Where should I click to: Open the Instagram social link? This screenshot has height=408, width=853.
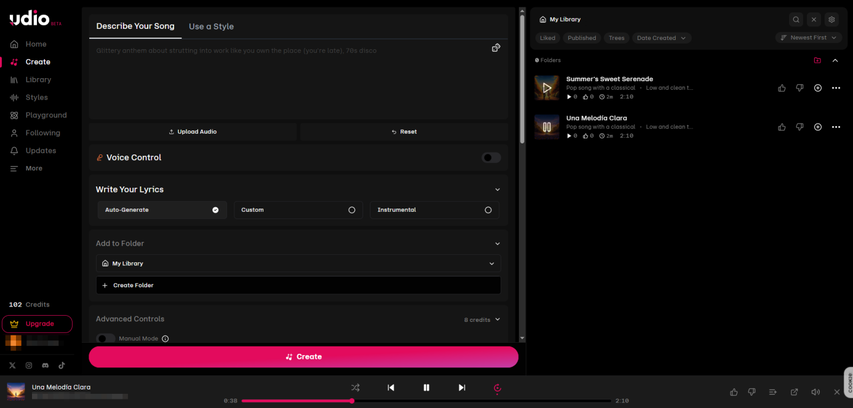pos(29,365)
